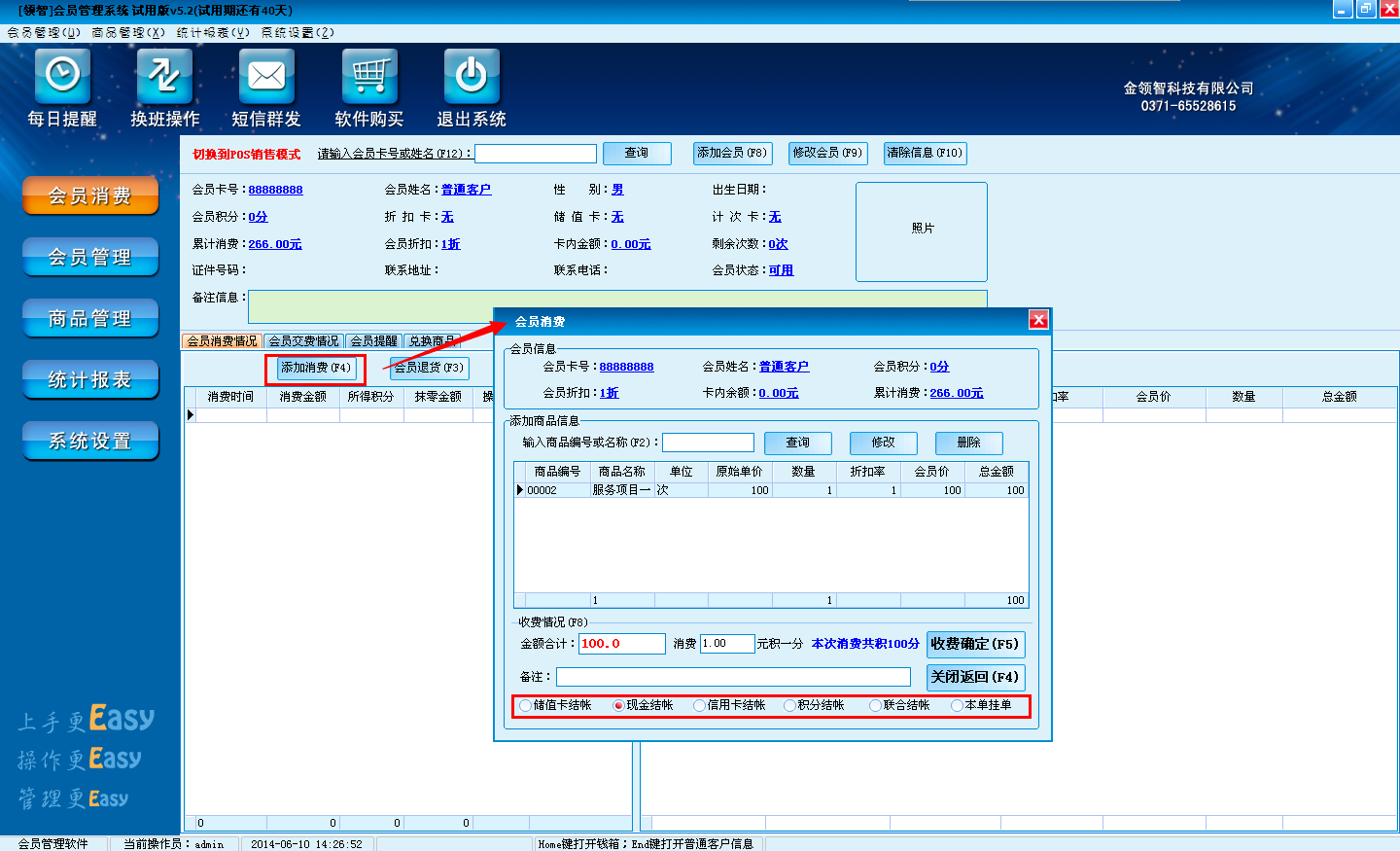Screen dimensions: 1400x851
Task: Select the 本单挂单 radio option
Action: (982, 705)
